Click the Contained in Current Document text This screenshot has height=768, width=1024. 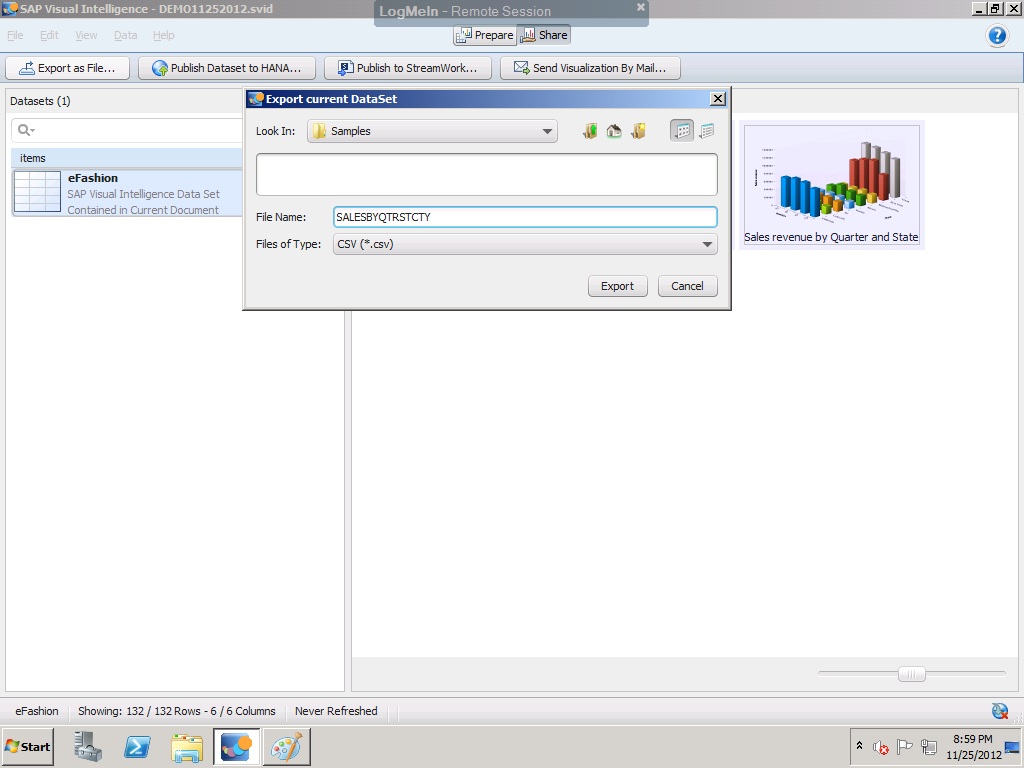click(x=143, y=210)
